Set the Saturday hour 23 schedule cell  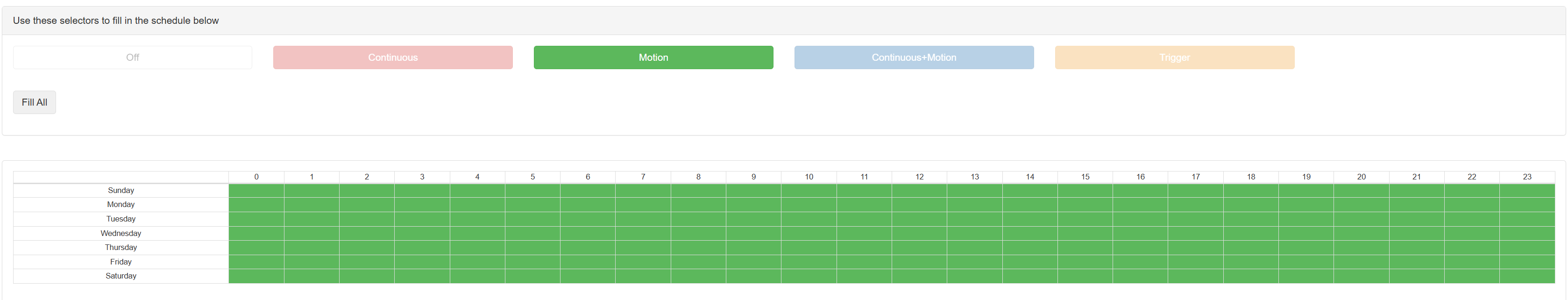[1527, 276]
